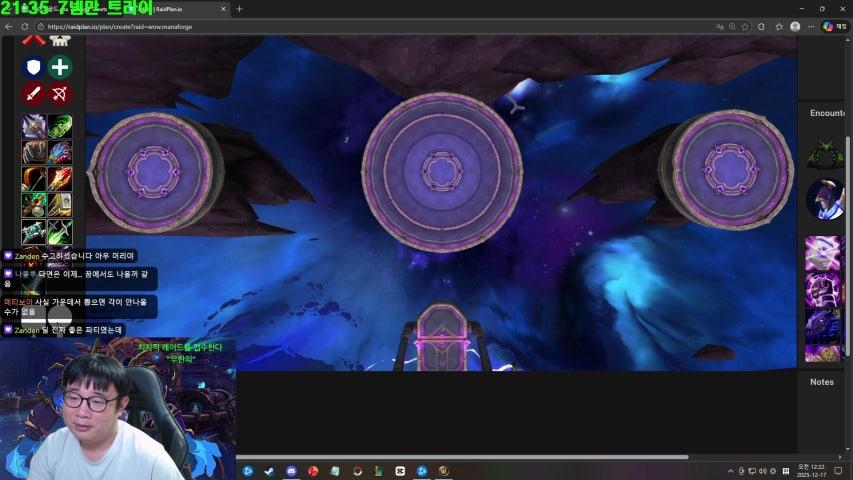Screen dimensions: 853x480
Task: Choose the green crossbow ability icon
Action: point(34,205)
